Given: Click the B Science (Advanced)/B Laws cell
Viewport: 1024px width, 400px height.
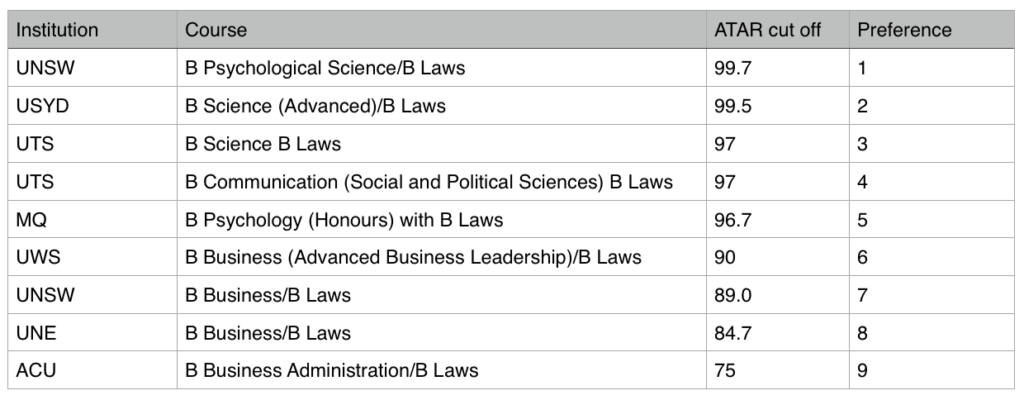Looking at the screenshot, I should point(315,106).
